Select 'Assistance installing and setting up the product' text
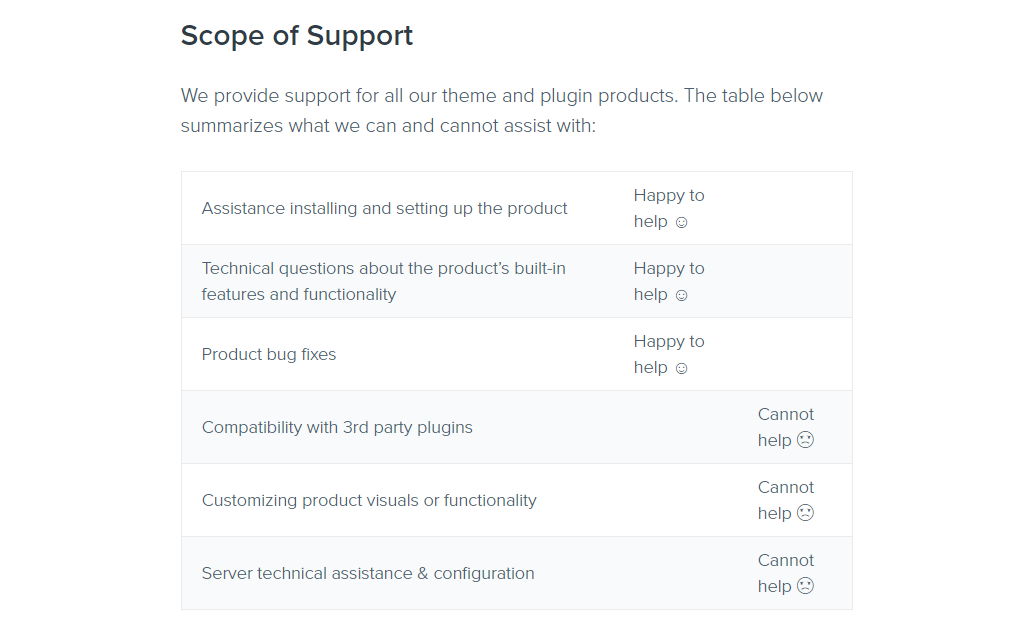The image size is (1036, 631). pyautogui.click(x=385, y=208)
